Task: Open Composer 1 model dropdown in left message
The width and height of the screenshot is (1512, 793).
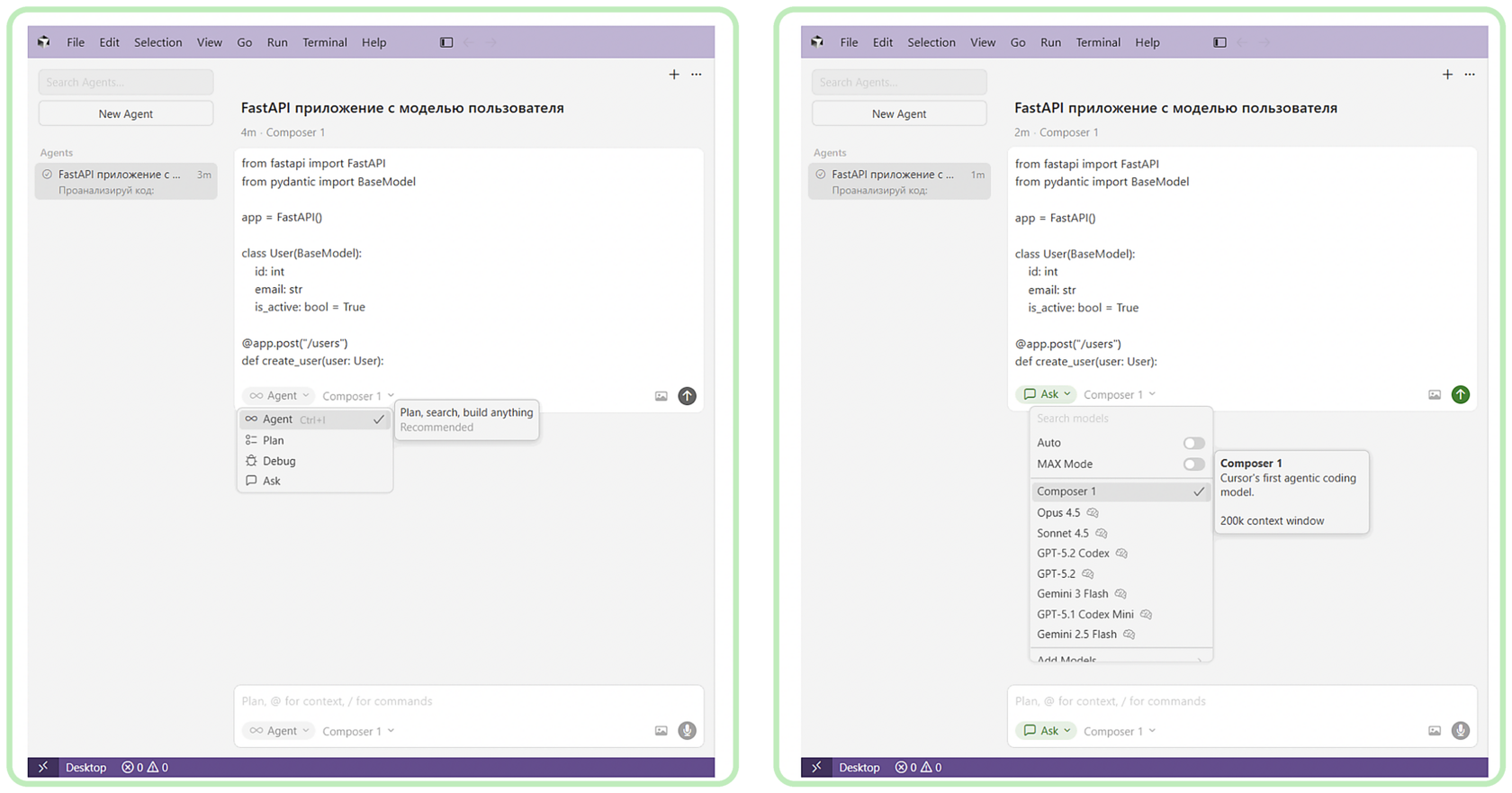Action: [358, 396]
